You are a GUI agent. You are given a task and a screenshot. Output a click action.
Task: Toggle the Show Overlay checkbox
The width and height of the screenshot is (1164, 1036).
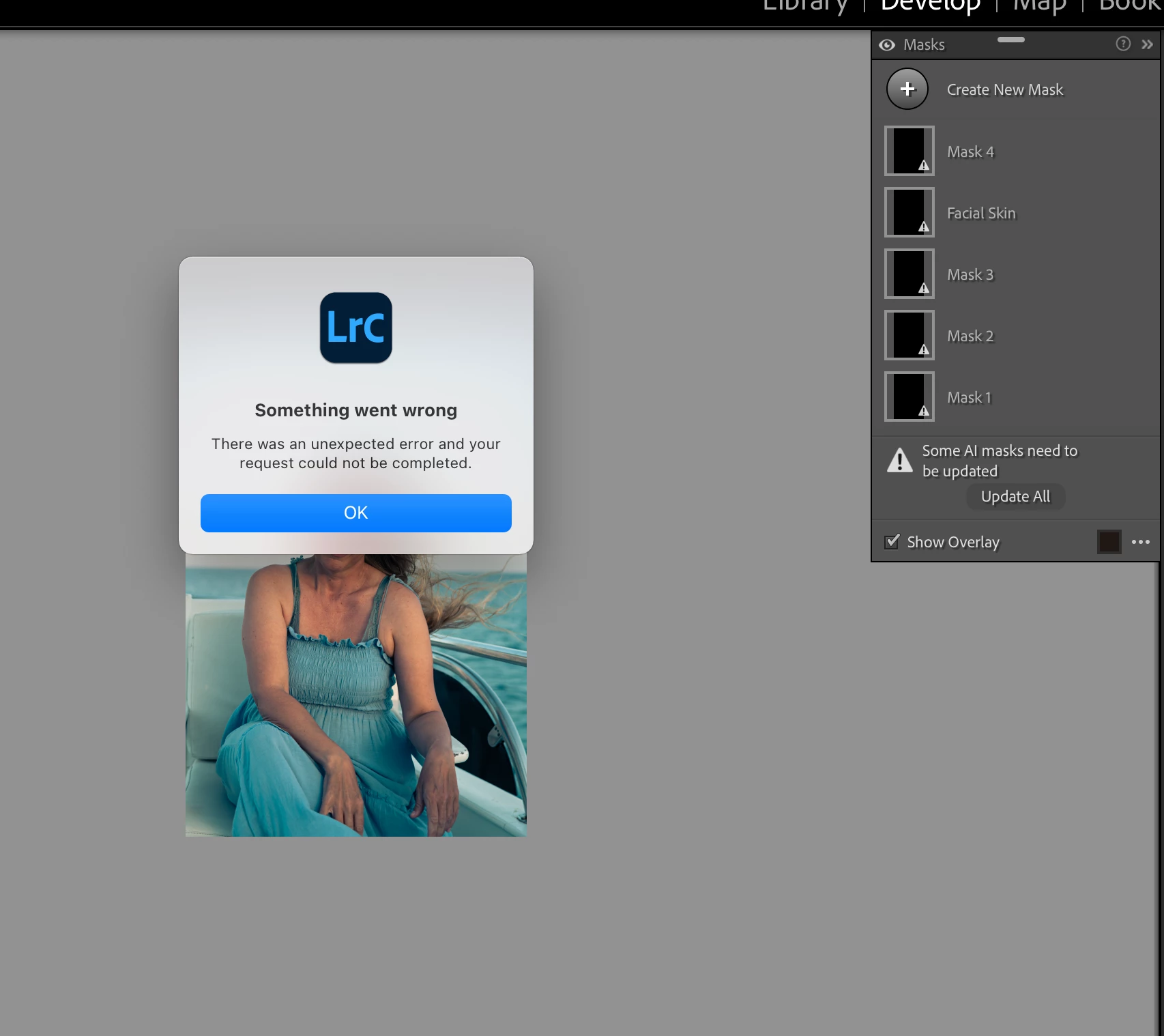(892, 542)
